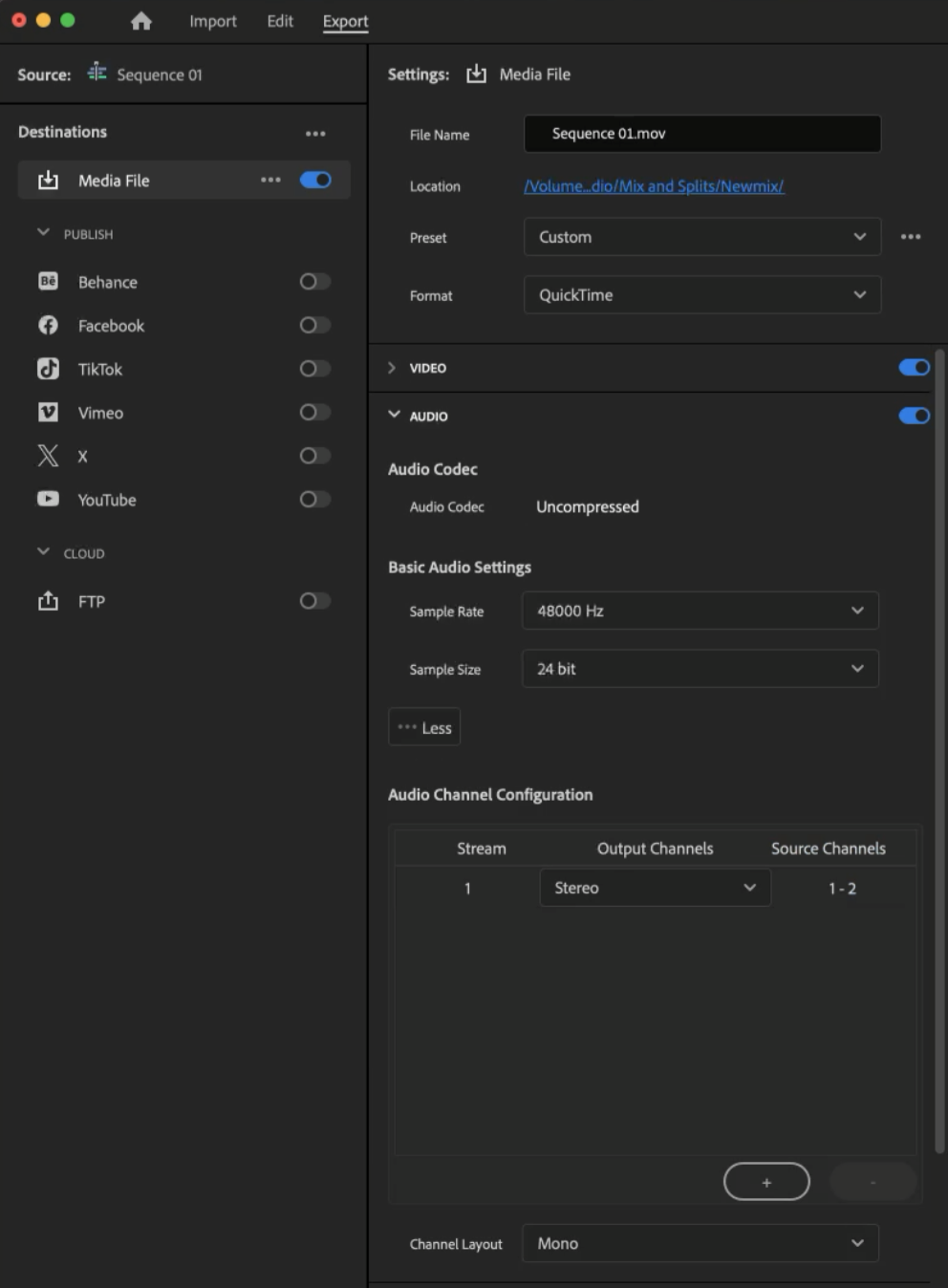The image size is (948, 1288).
Task: Enable the YouTube publish toggle
Action: pos(315,499)
